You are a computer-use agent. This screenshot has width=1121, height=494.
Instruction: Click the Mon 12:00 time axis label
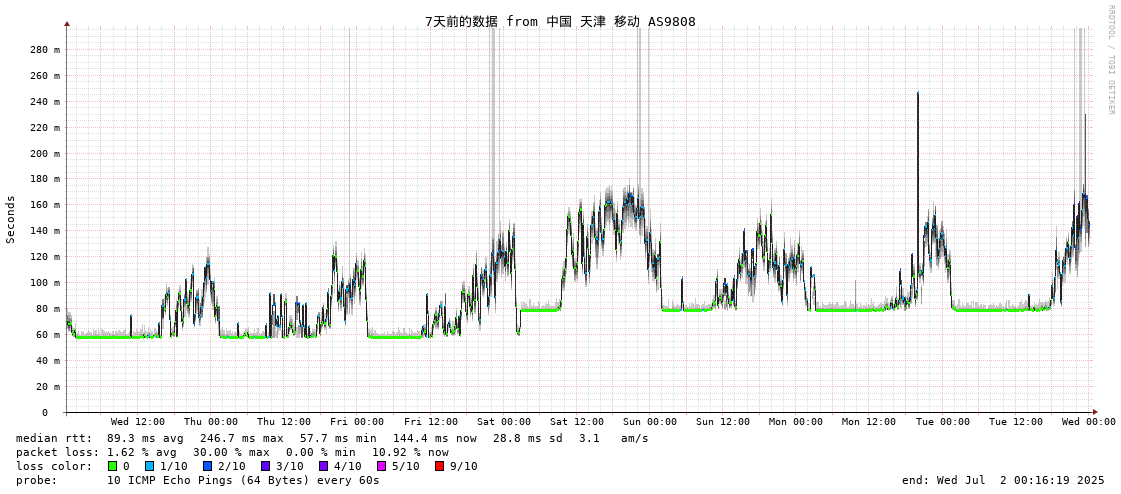point(869,422)
